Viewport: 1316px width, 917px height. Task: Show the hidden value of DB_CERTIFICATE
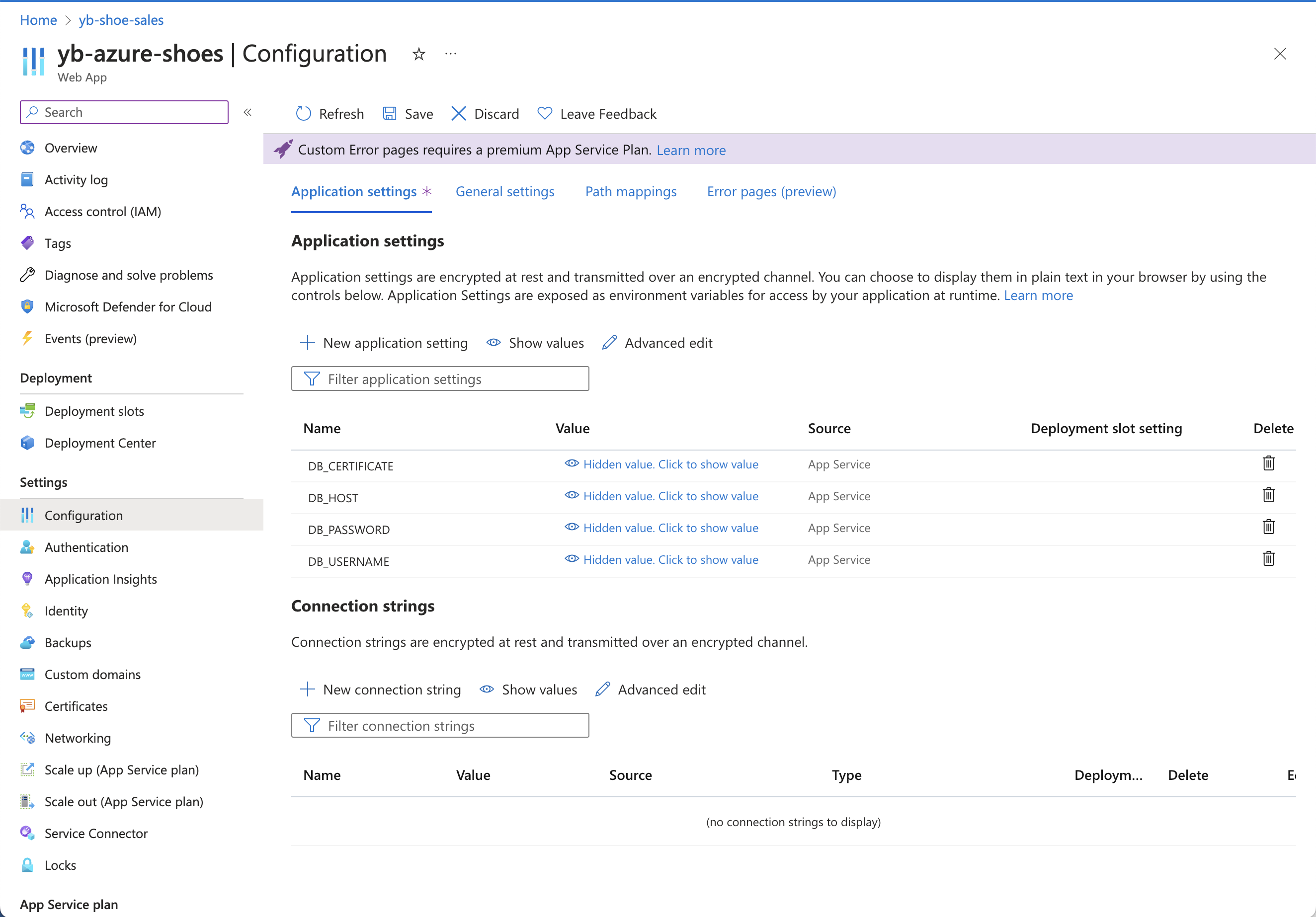coord(670,464)
